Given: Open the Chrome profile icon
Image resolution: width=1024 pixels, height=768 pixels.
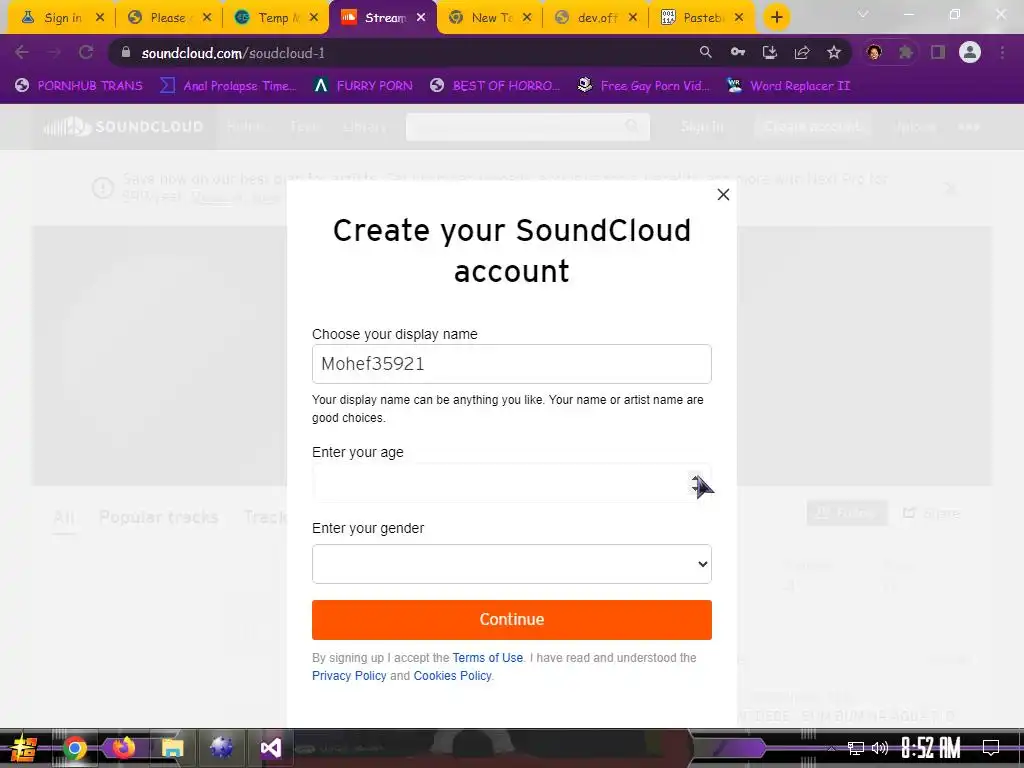Looking at the screenshot, I should [x=970, y=52].
